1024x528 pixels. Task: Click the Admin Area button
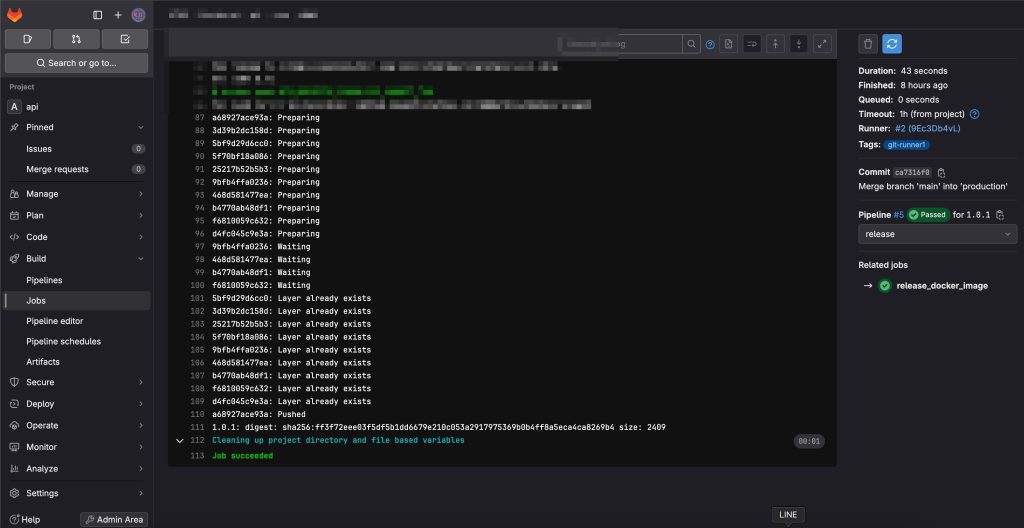[x=114, y=519]
